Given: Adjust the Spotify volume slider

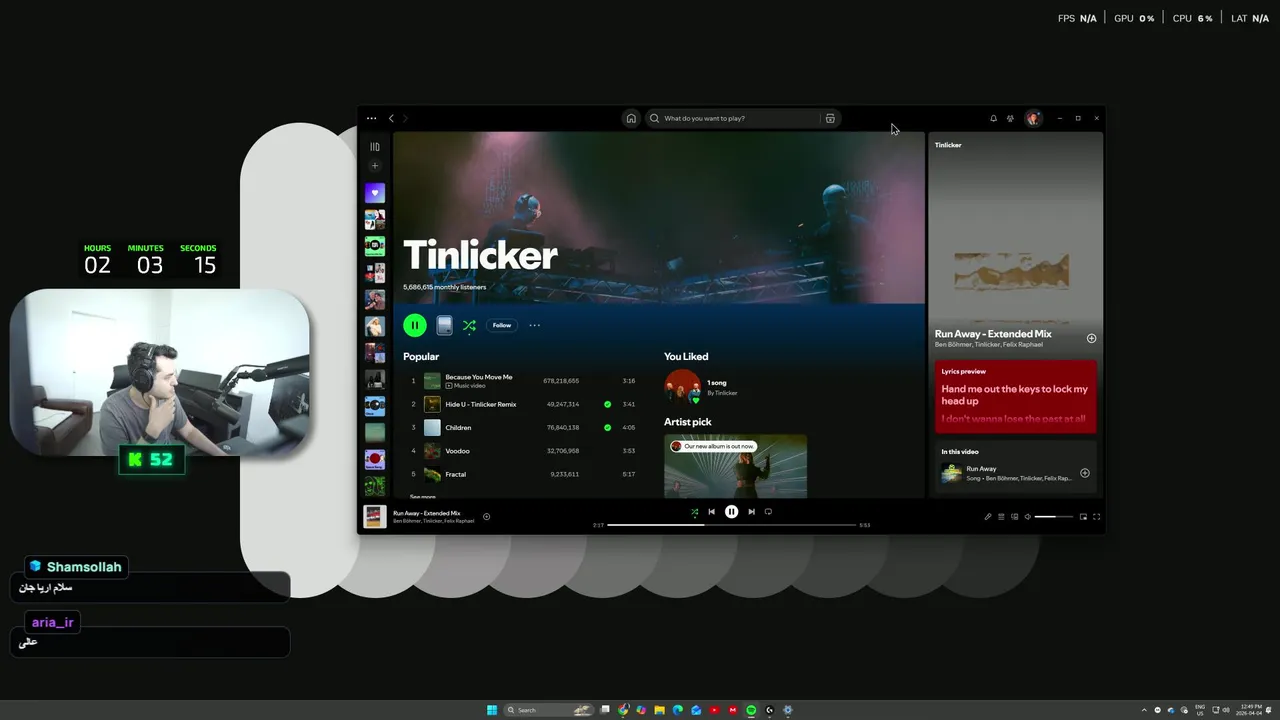Looking at the screenshot, I should coord(1053,517).
